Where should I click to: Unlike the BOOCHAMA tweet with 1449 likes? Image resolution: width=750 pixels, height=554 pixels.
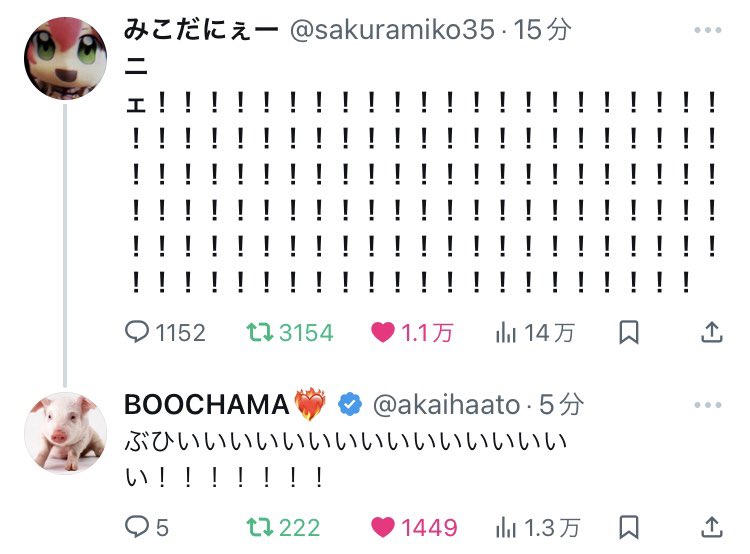(x=414, y=527)
